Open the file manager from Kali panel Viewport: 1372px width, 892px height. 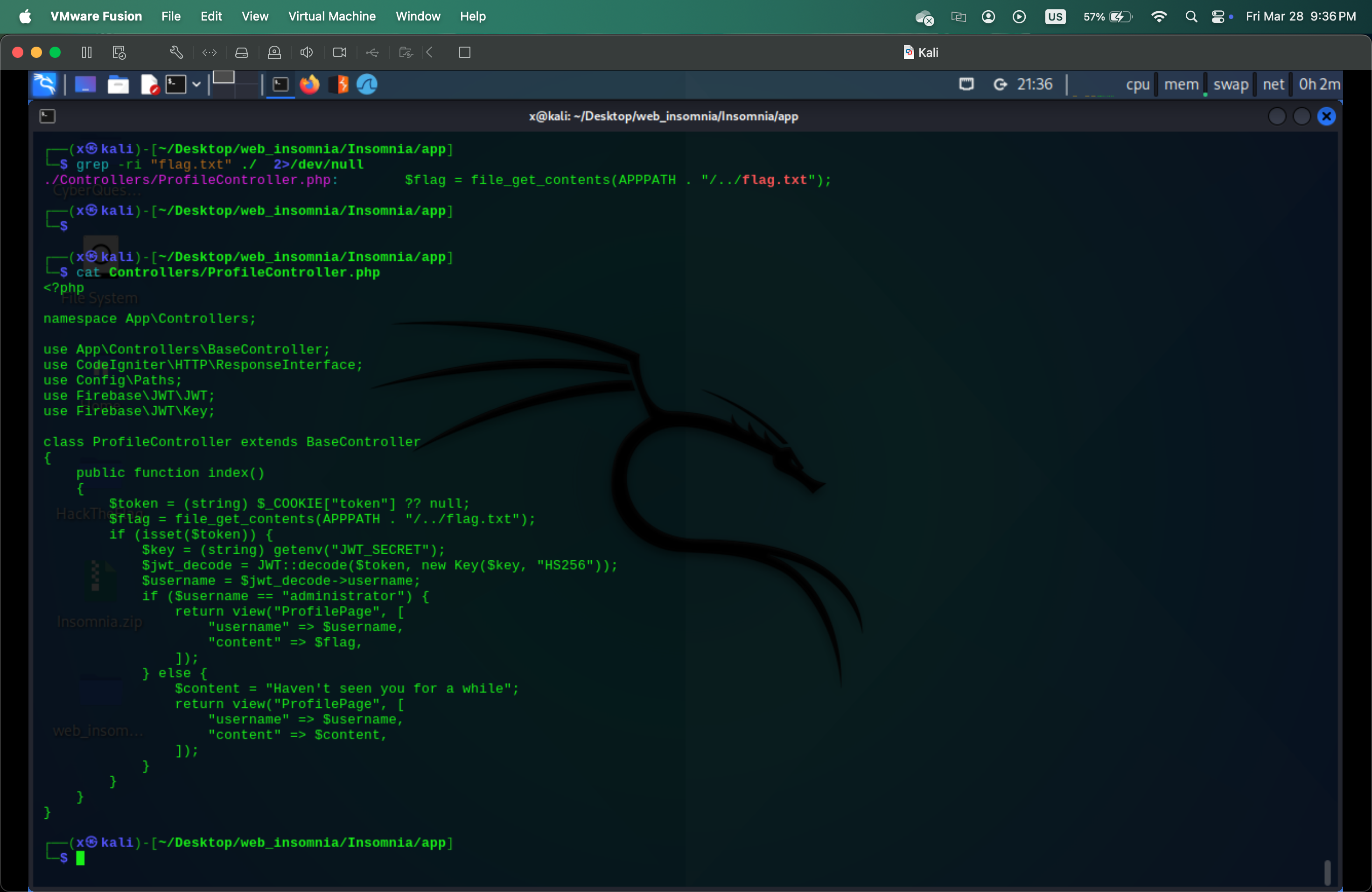pyautogui.click(x=118, y=84)
